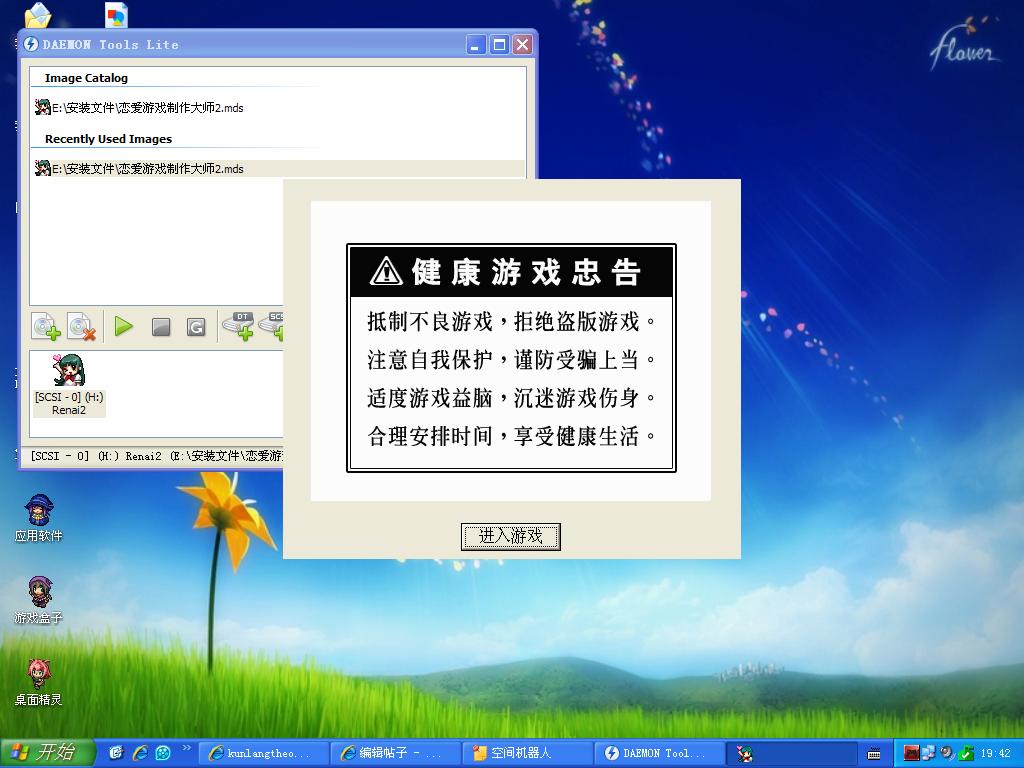Select the [SCSI - 0] (H:) Renai2 virtual drive
The width and height of the screenshot is (1024, 768).
pos(69,385)
